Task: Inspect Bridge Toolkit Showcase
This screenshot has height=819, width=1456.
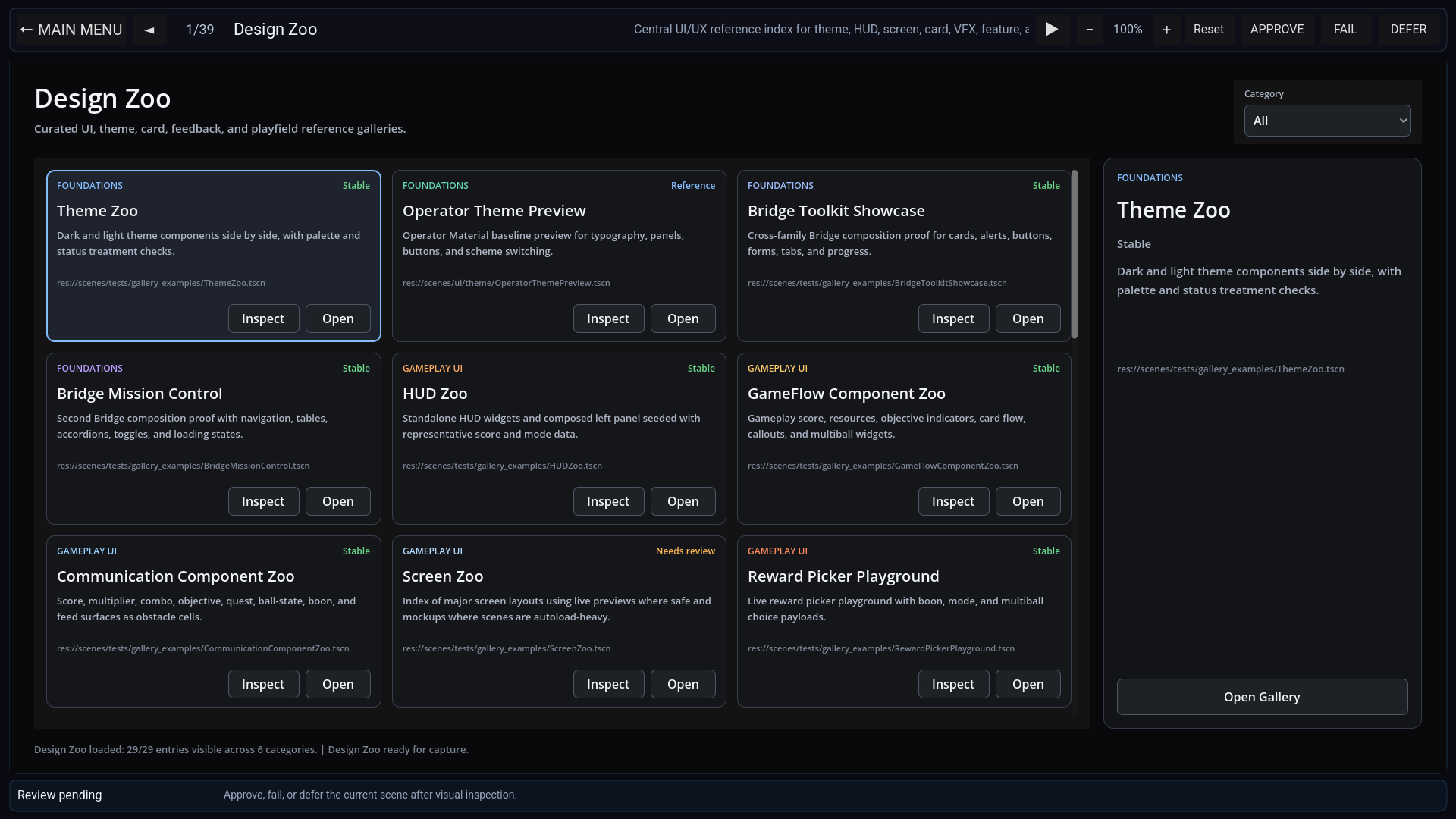Action: tap(953, 318)
